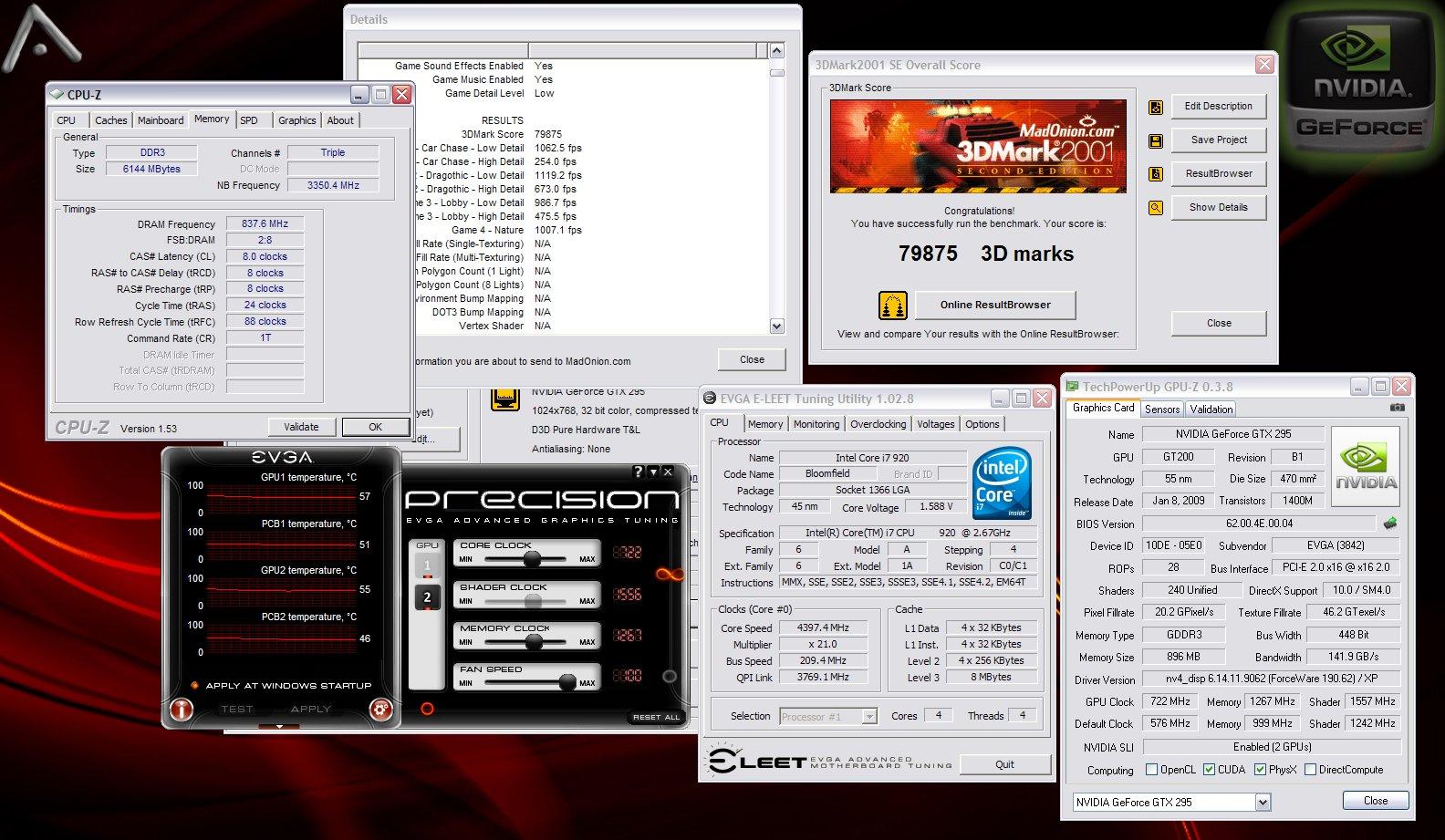
Task: Click the red circle icon below GPU selector
Action: (x=427, y=709)
